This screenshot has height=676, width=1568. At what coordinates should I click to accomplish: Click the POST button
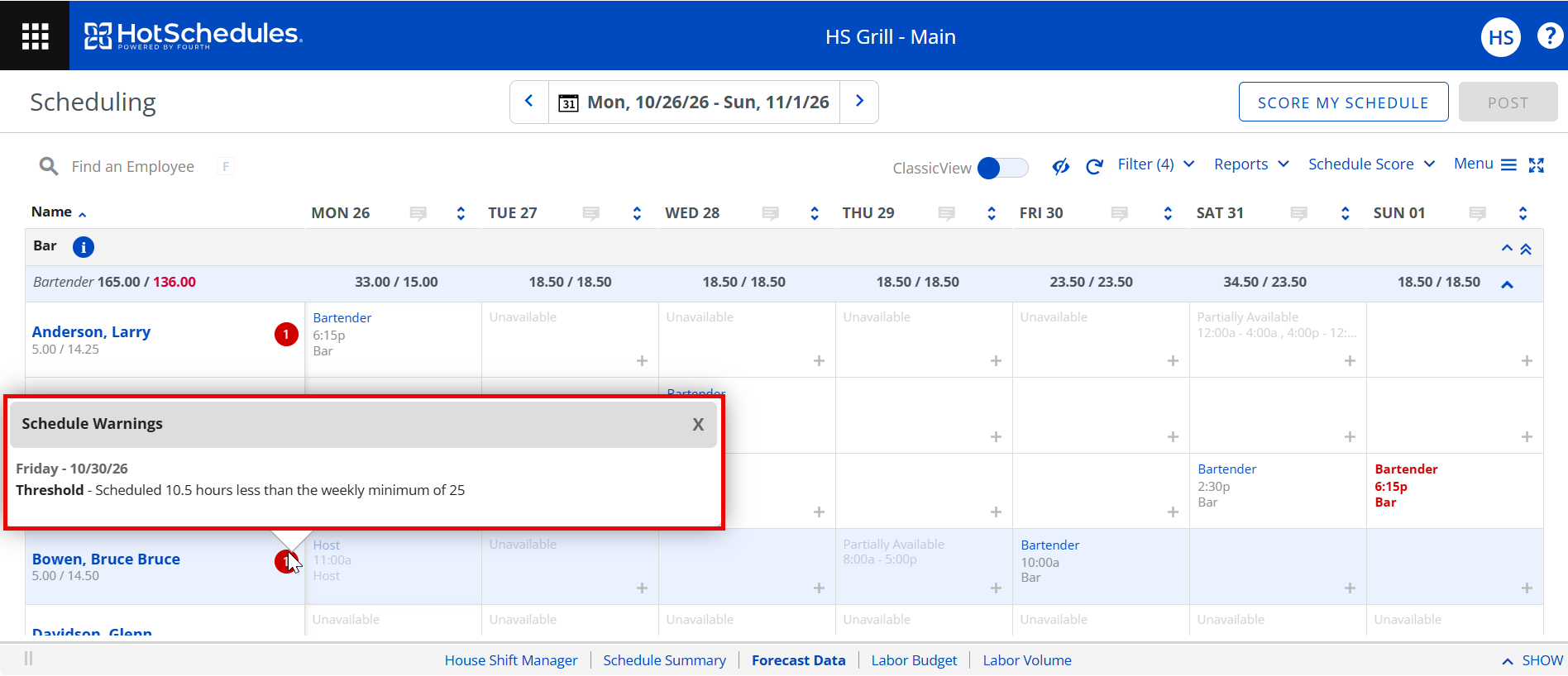[1508, 102]
